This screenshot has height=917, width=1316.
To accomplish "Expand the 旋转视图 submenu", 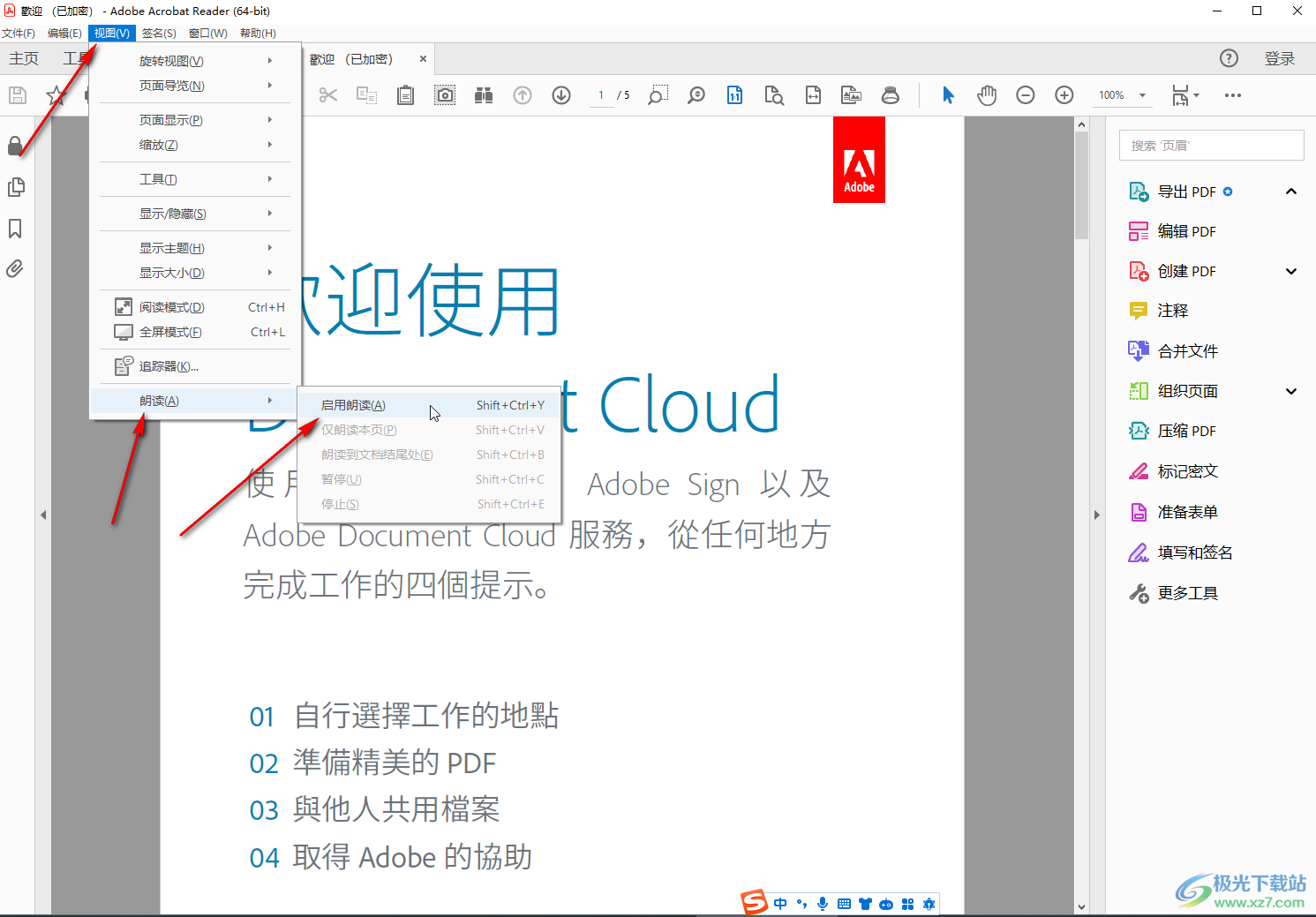I will [x=195, y=61].
